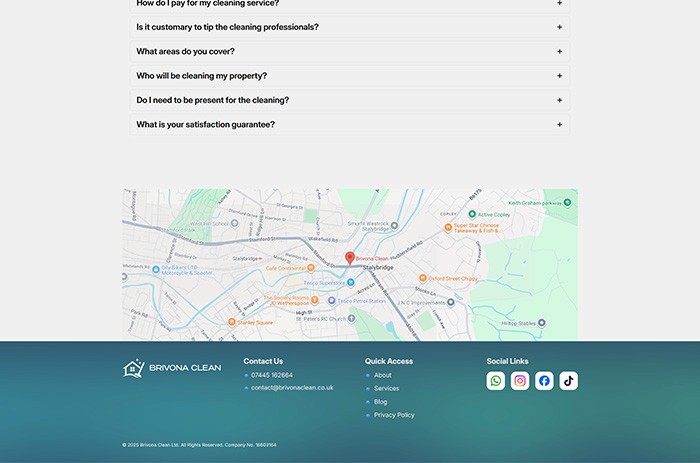Select The Society Rooms Wetherspoon marker
This screenshot has width=700, height=463.
click(x=315, y=300)
